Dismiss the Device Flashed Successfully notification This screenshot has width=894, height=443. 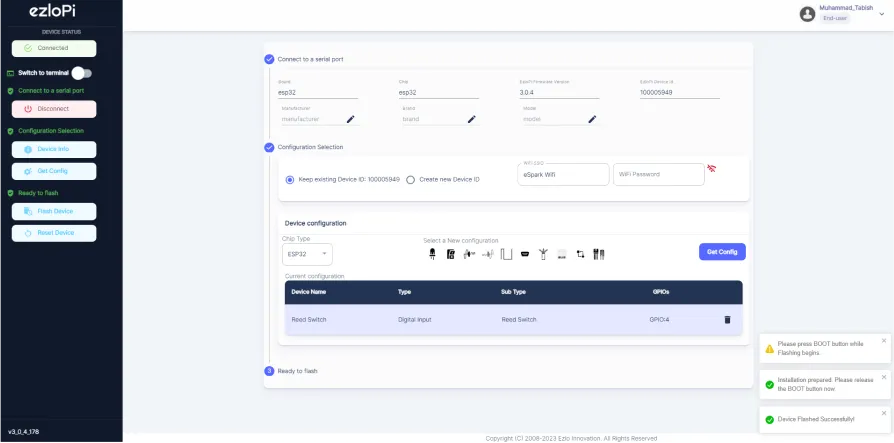coord(884,412)
